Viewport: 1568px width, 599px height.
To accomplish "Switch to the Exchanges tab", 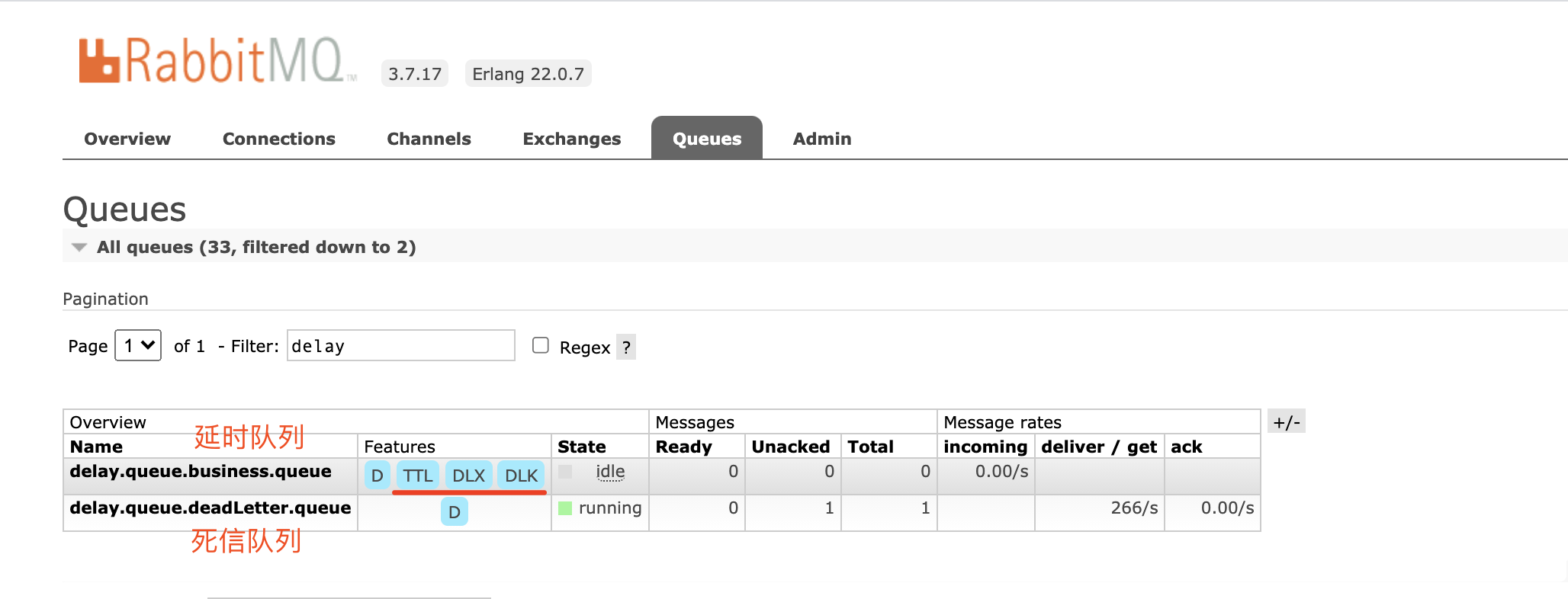I will tap(571, 139).
